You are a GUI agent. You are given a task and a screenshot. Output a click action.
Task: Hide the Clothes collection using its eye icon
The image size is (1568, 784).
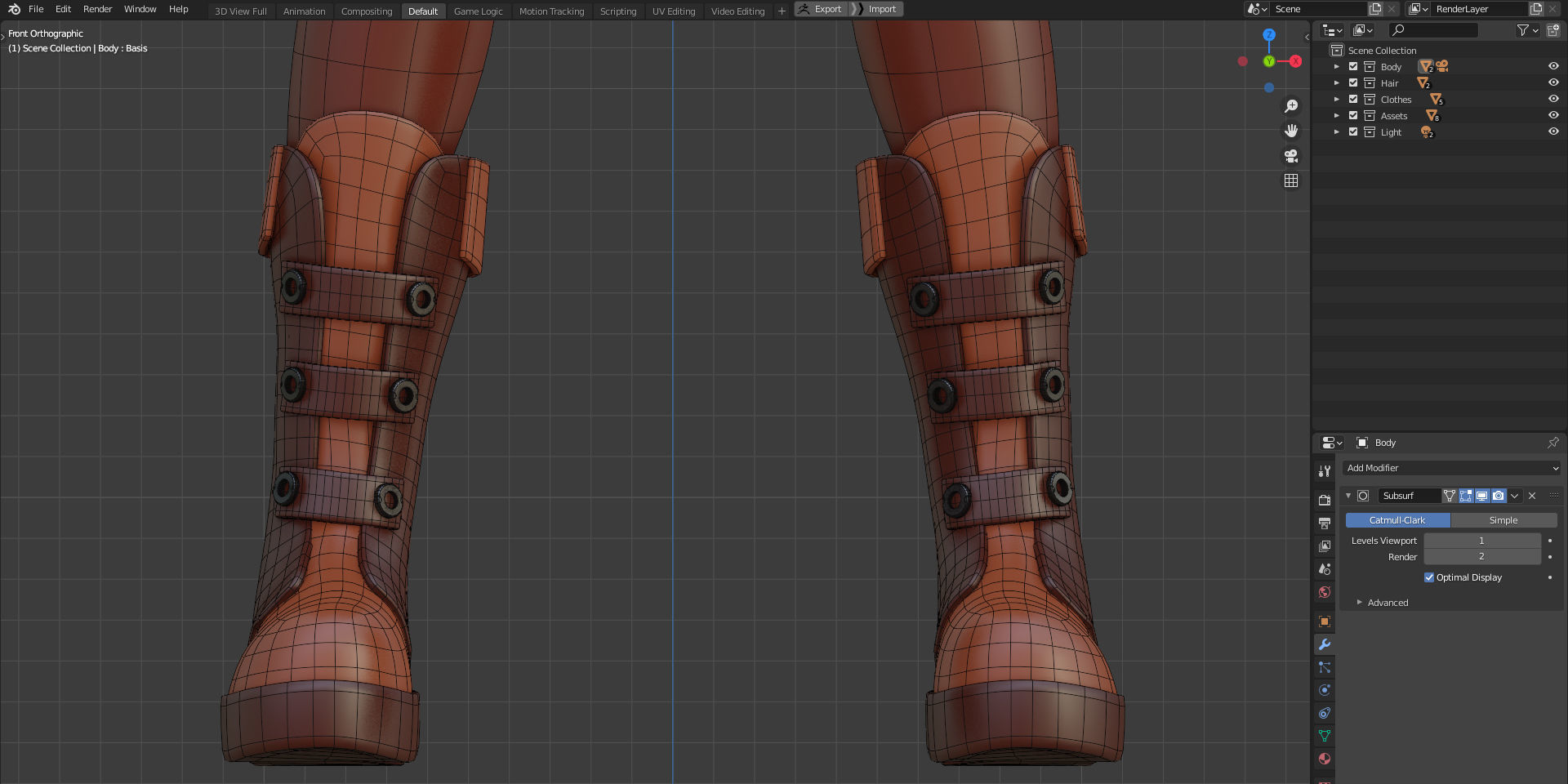coord(1553,99)
